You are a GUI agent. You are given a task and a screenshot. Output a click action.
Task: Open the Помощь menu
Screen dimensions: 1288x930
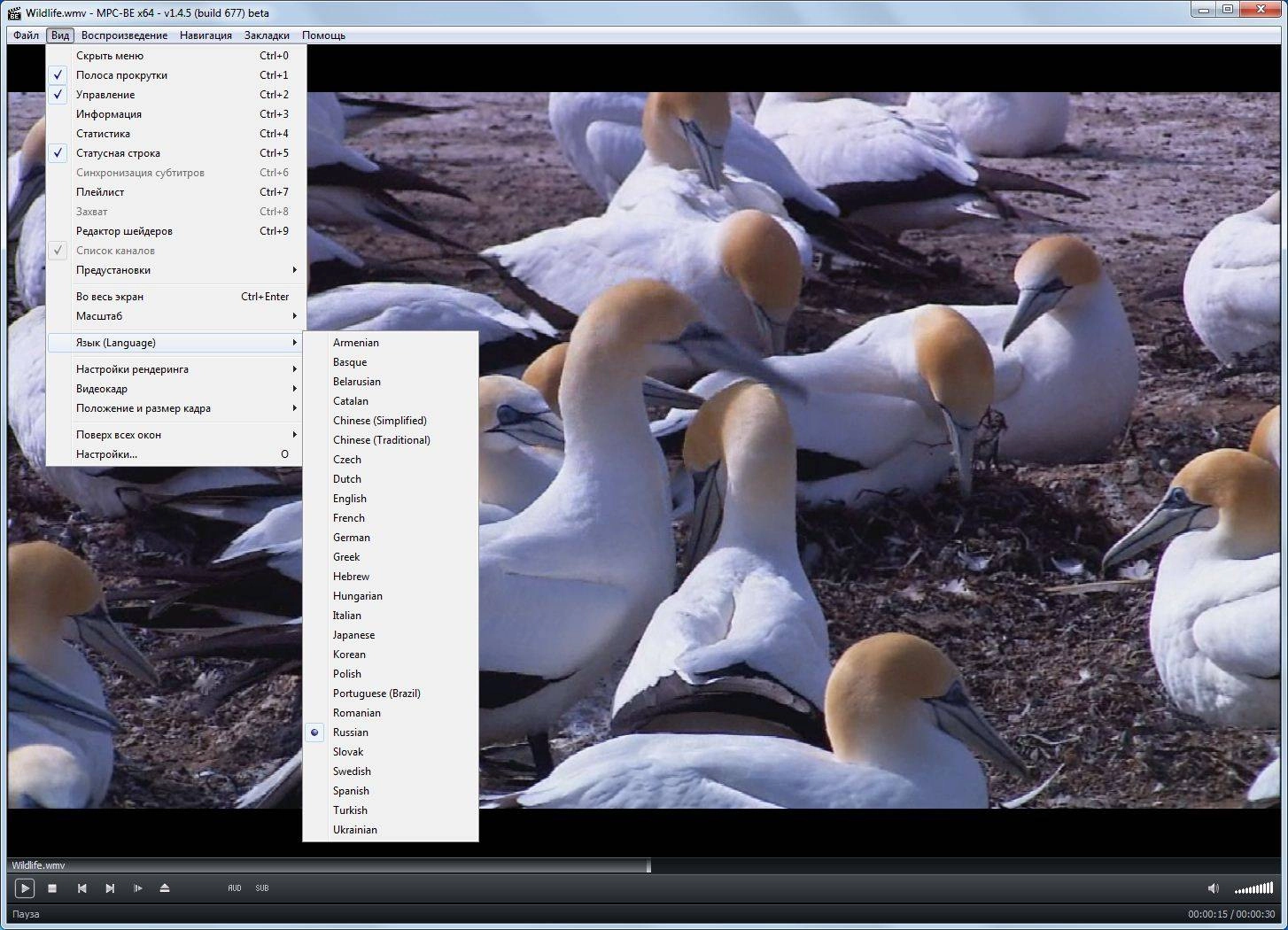pos(323,35)
